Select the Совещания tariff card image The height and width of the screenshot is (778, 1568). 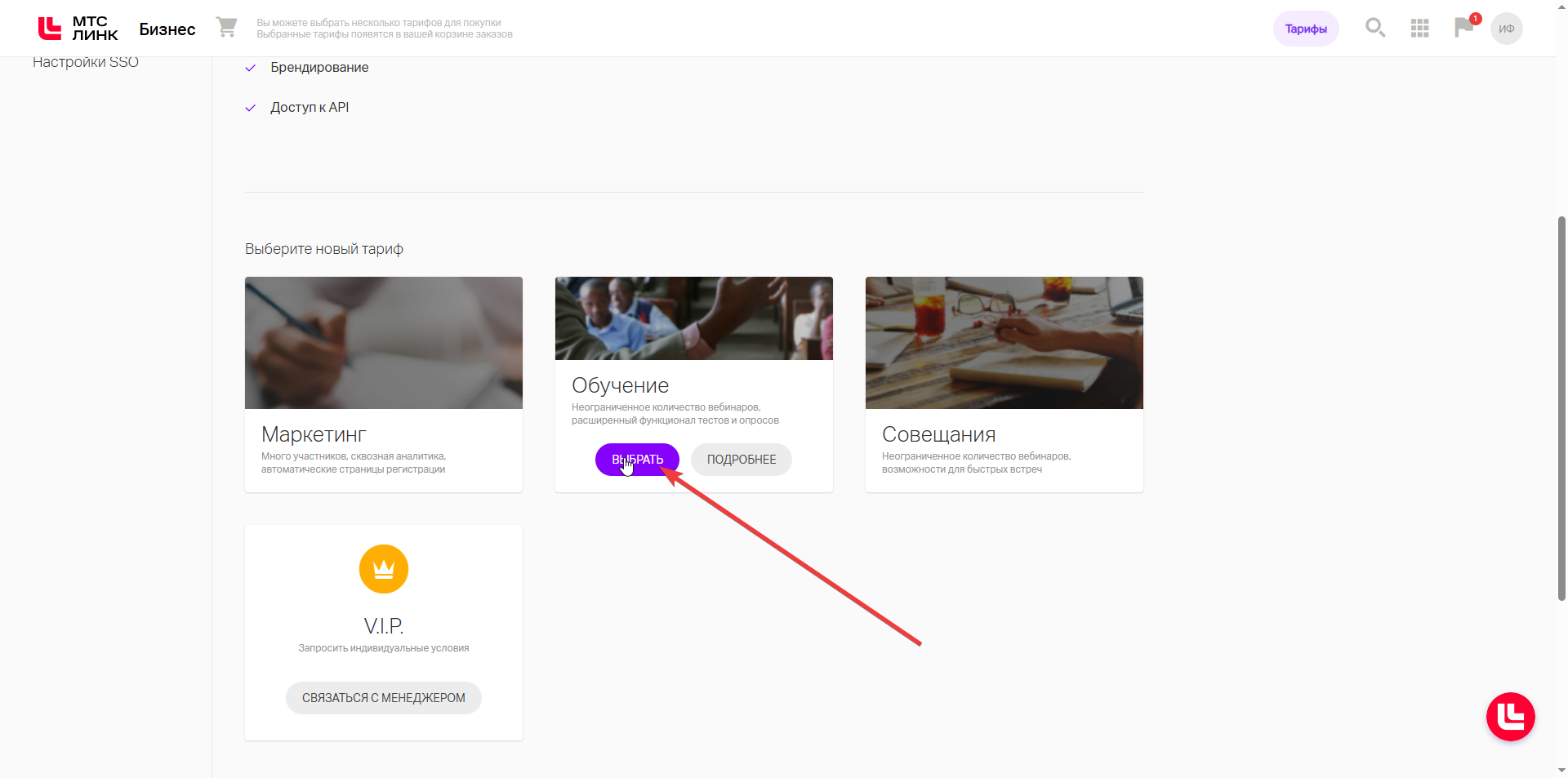(1004, 343)
